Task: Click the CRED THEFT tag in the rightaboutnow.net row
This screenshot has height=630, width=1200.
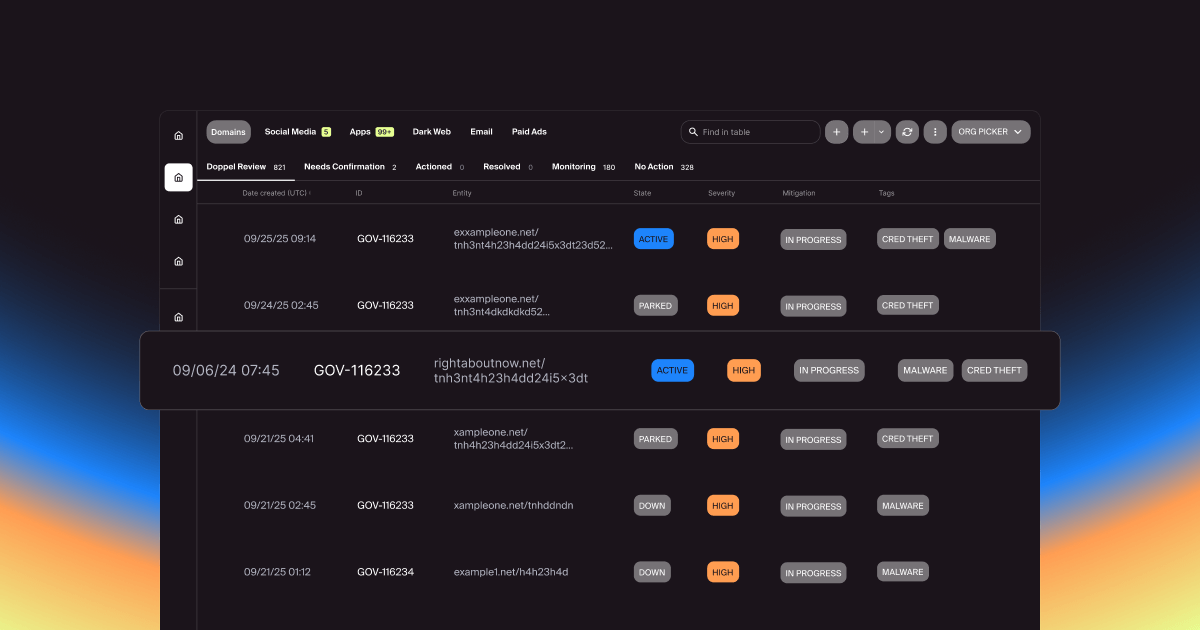Action: pos(995,370)
